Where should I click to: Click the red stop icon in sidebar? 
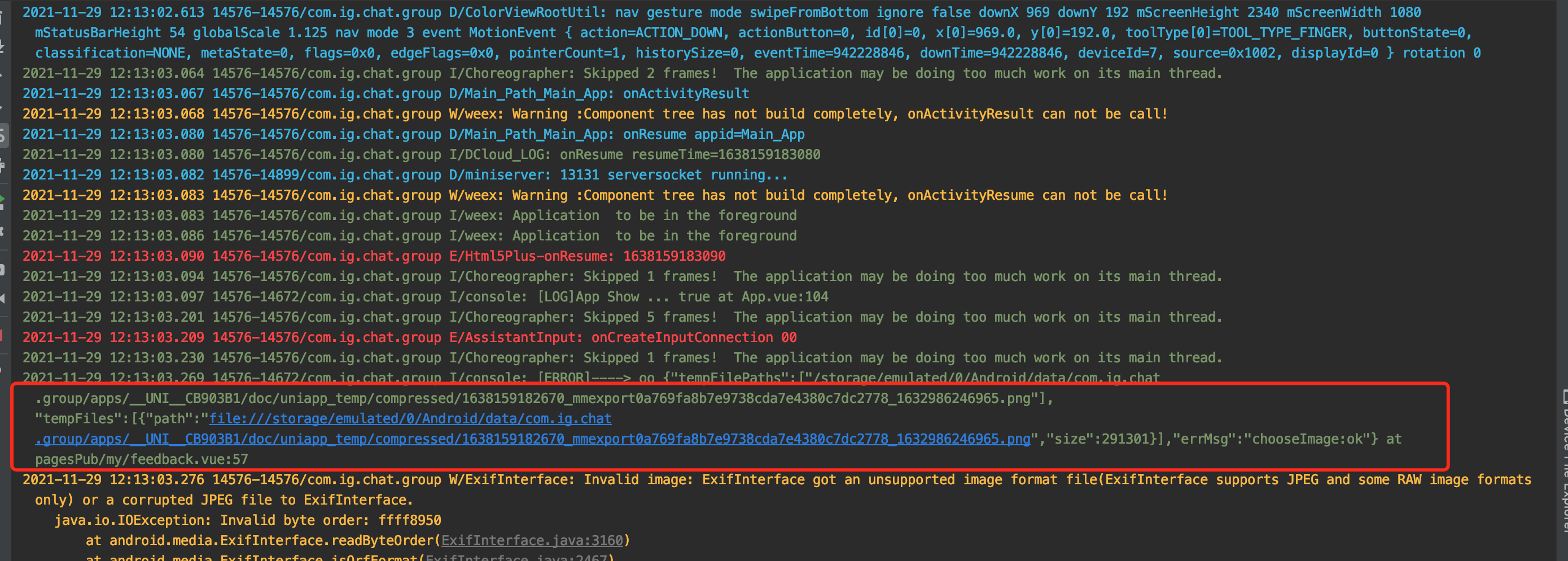tap(2, 335)
